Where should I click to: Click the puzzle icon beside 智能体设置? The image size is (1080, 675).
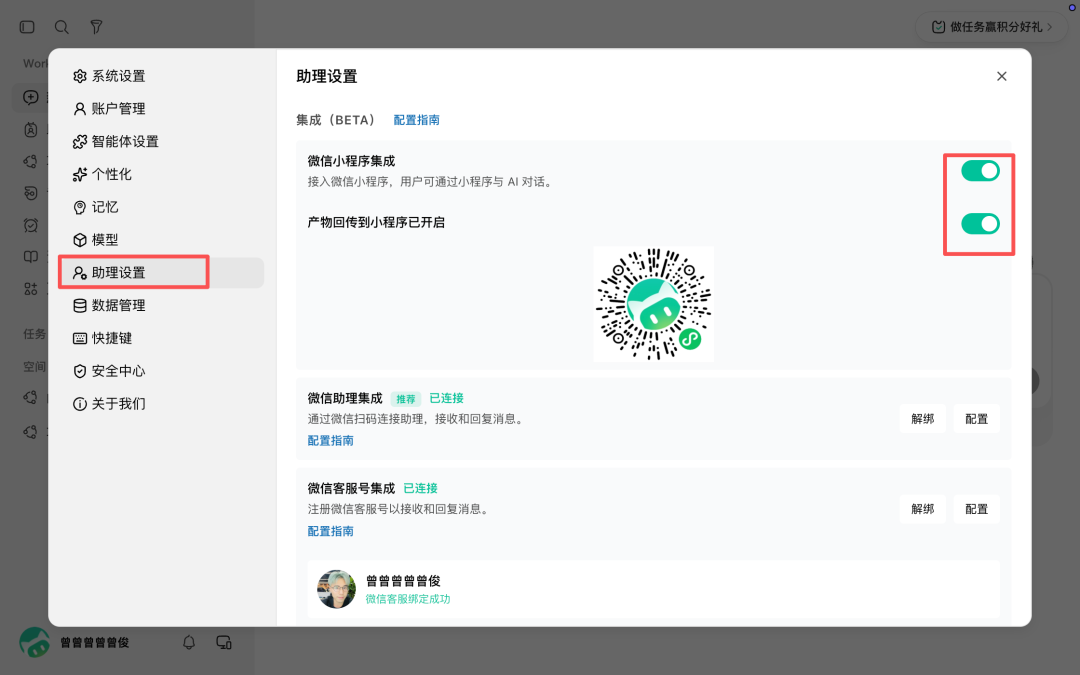(x=80, y=142)
